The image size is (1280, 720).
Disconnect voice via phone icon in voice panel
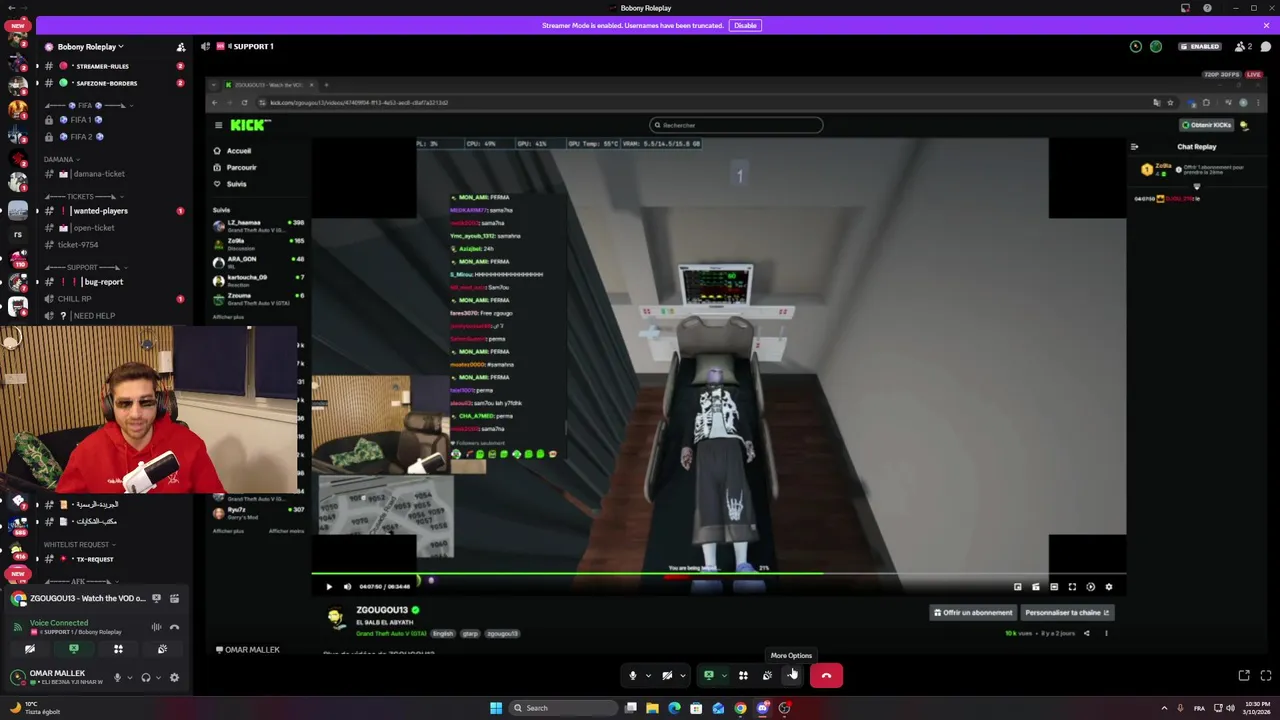(x=174, y=627)
